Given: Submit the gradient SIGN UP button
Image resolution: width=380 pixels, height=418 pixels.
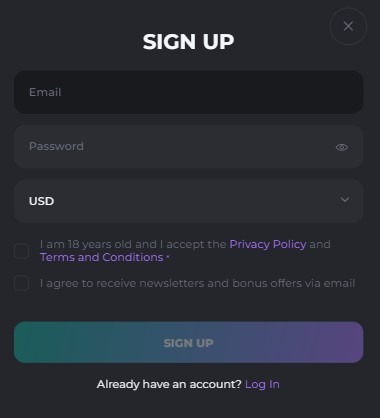Looking at the screenshot, I should click(x=189, y=342).
